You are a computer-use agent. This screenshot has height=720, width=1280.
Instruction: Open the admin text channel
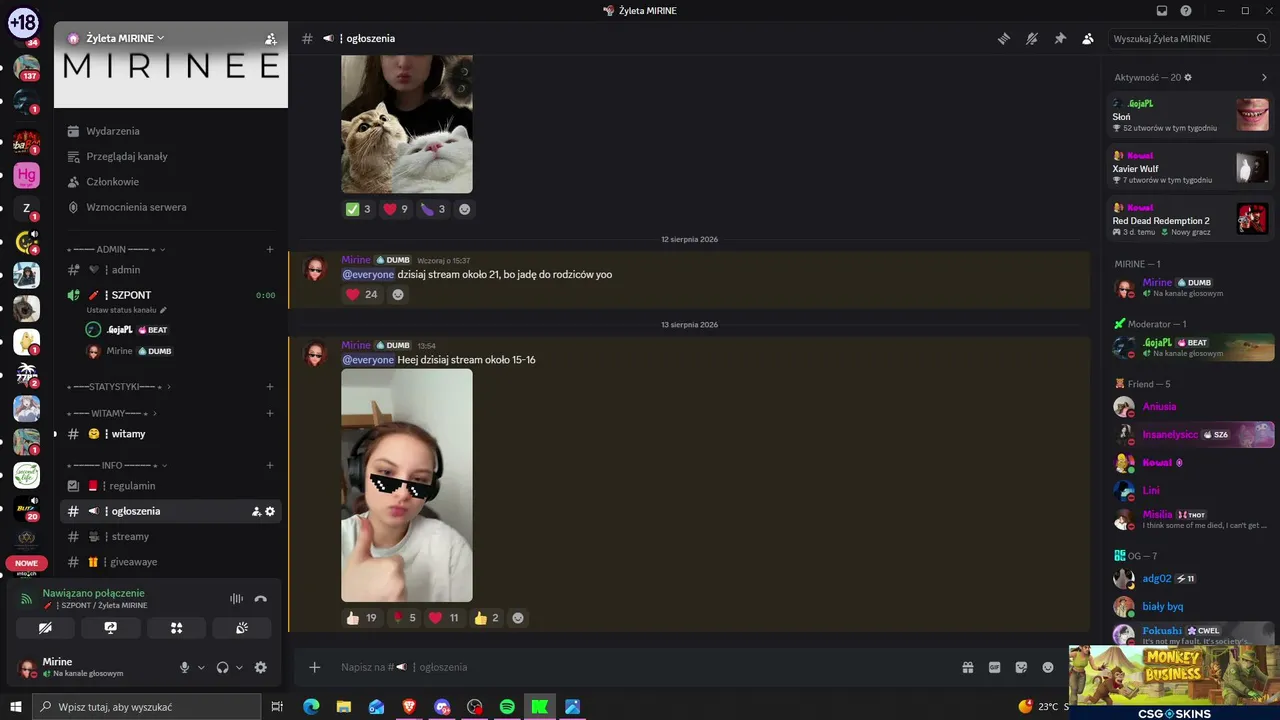171,270
